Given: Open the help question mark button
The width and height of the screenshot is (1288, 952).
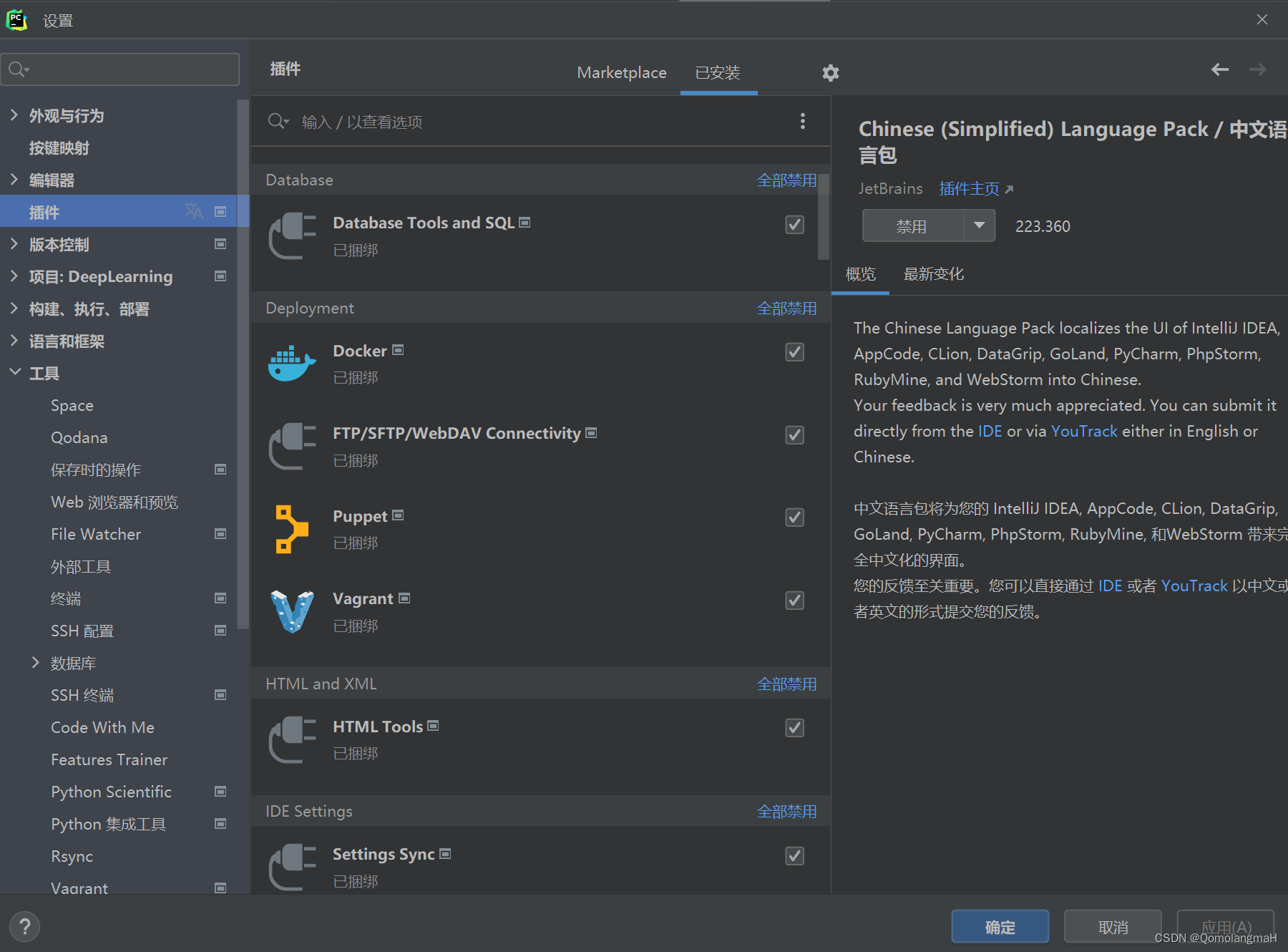Looking at the screenshot, I should point(25,926).
